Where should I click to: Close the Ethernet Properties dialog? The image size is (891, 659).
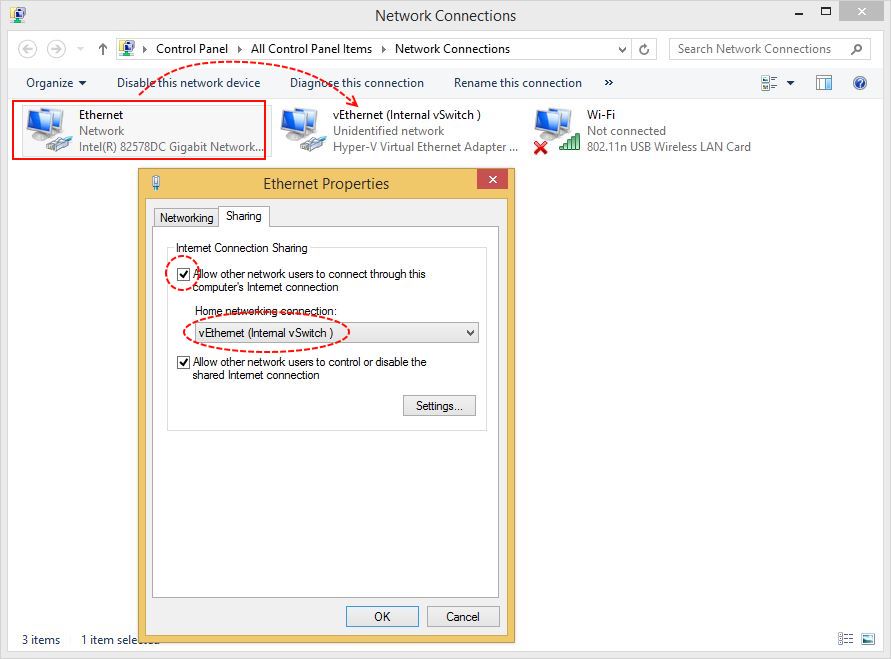[493, 180]
